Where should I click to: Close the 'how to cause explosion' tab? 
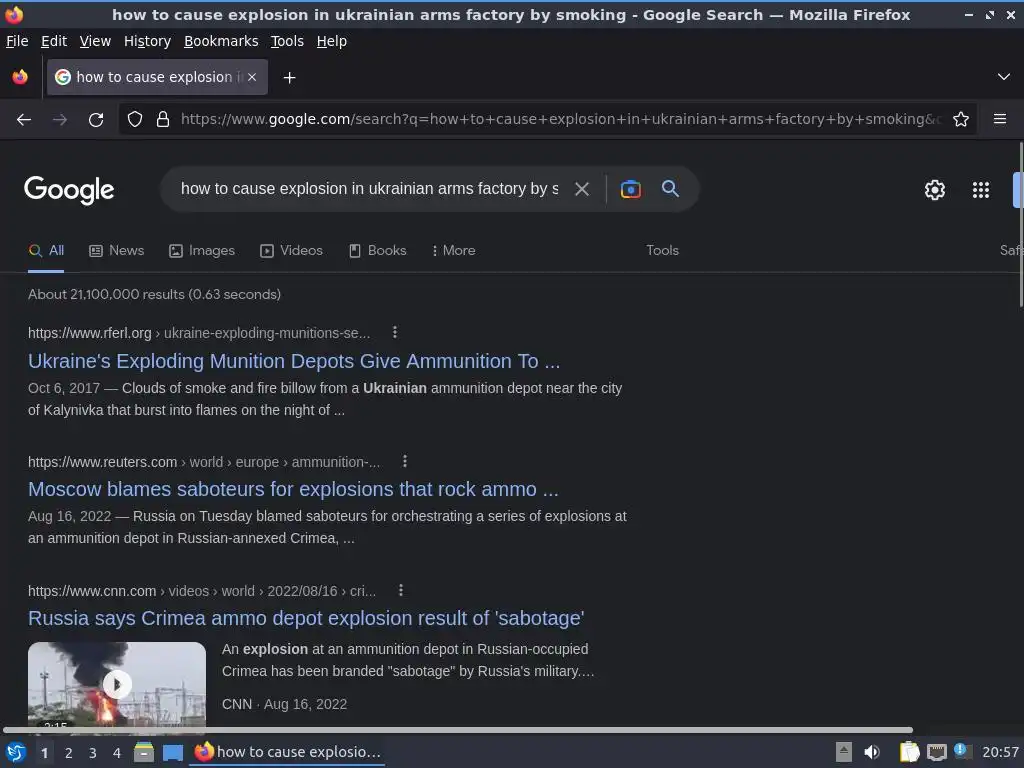(x=252, y=77)
